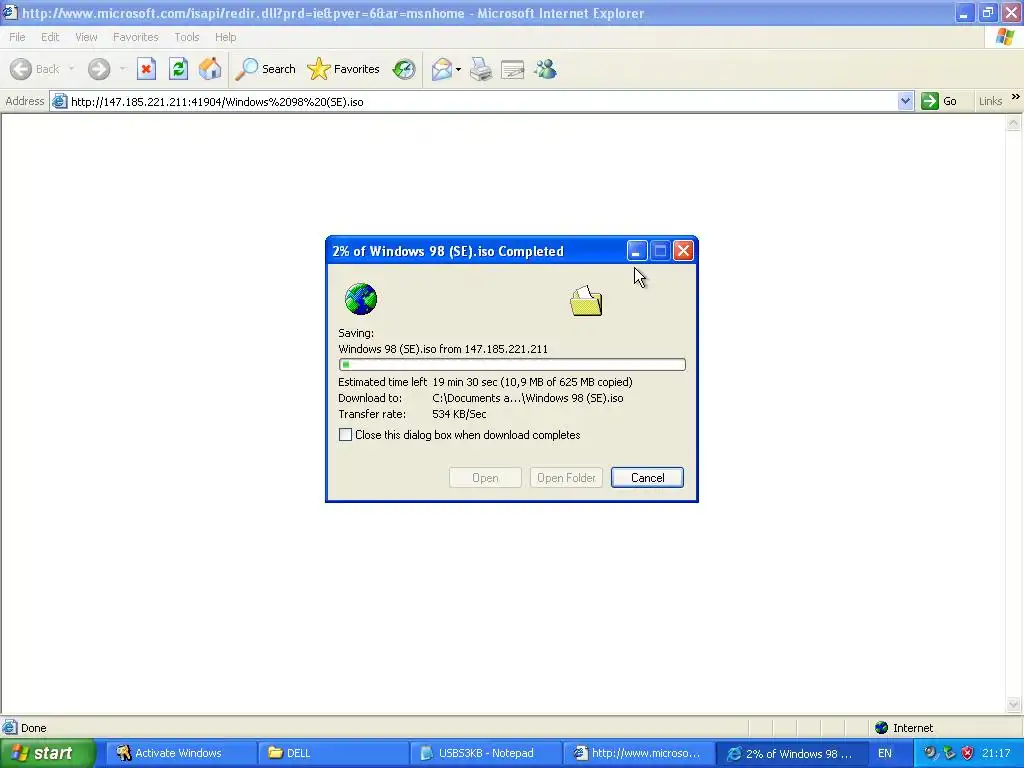Click the Forward navigation arrow
The height and width of the screenshot is (768, 1024).
[x=99, y=69]
